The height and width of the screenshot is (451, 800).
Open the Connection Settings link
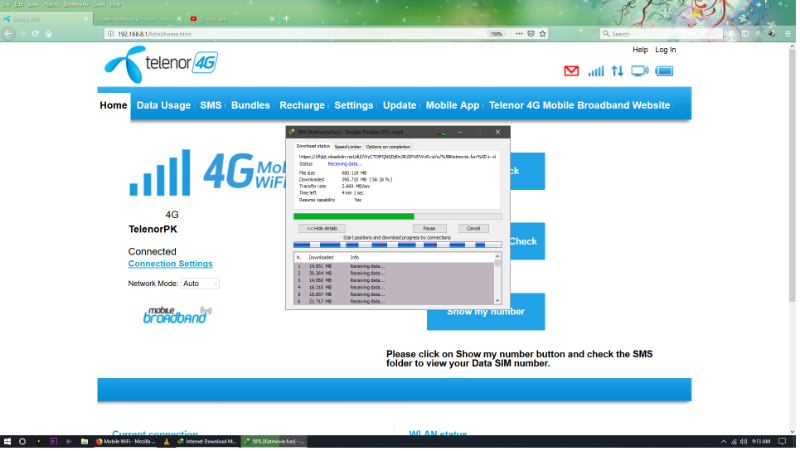pos(171,265)
